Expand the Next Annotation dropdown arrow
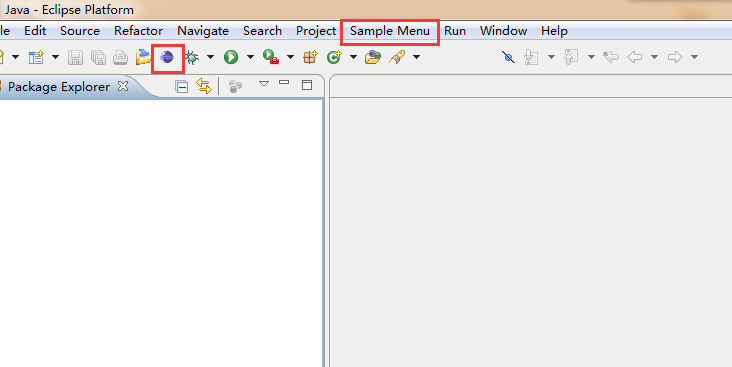The height and width of the screenshot is (367, 732). coord(551,57)
